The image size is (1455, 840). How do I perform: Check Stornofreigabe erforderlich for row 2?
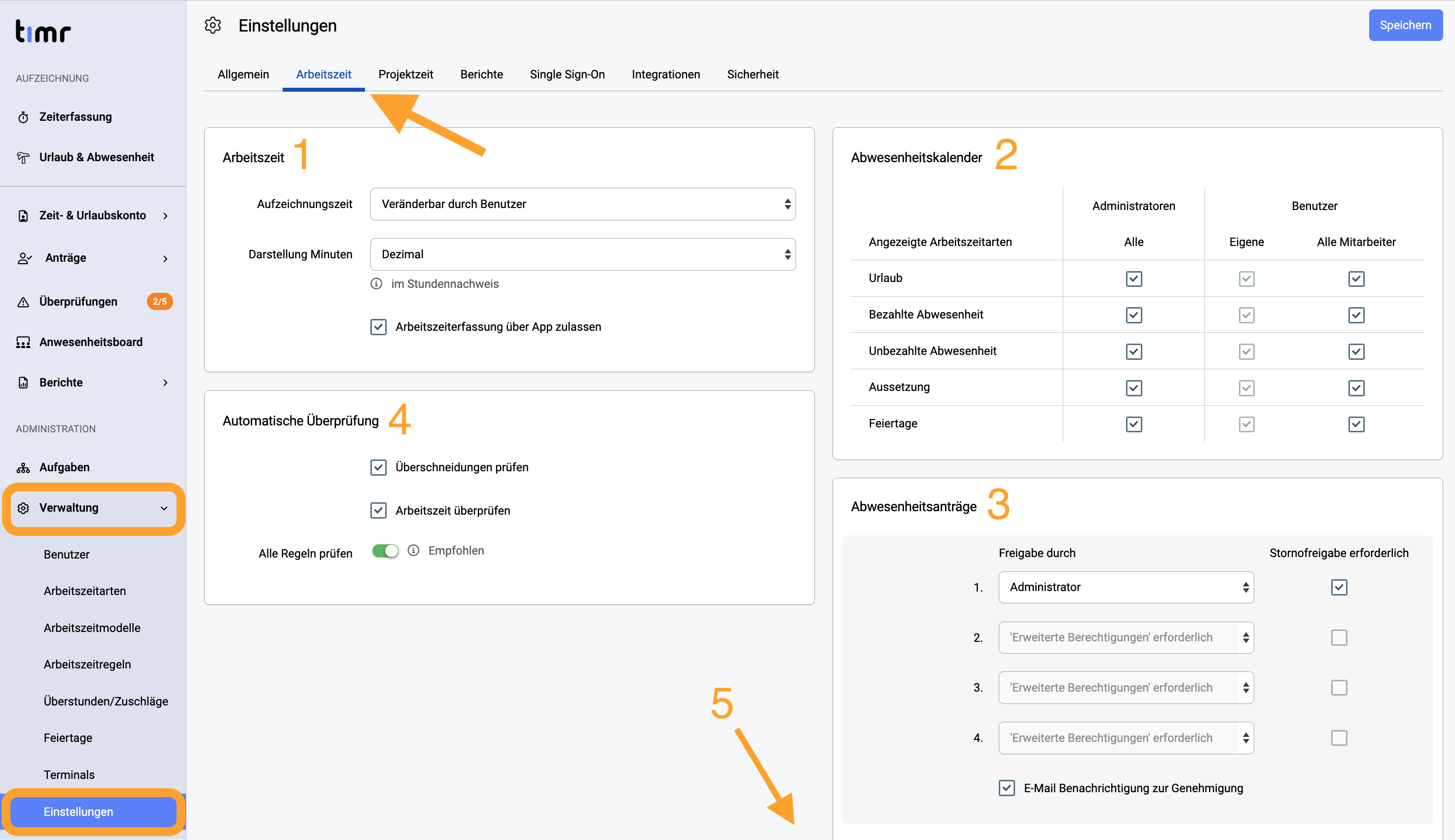coord(1339,637)
